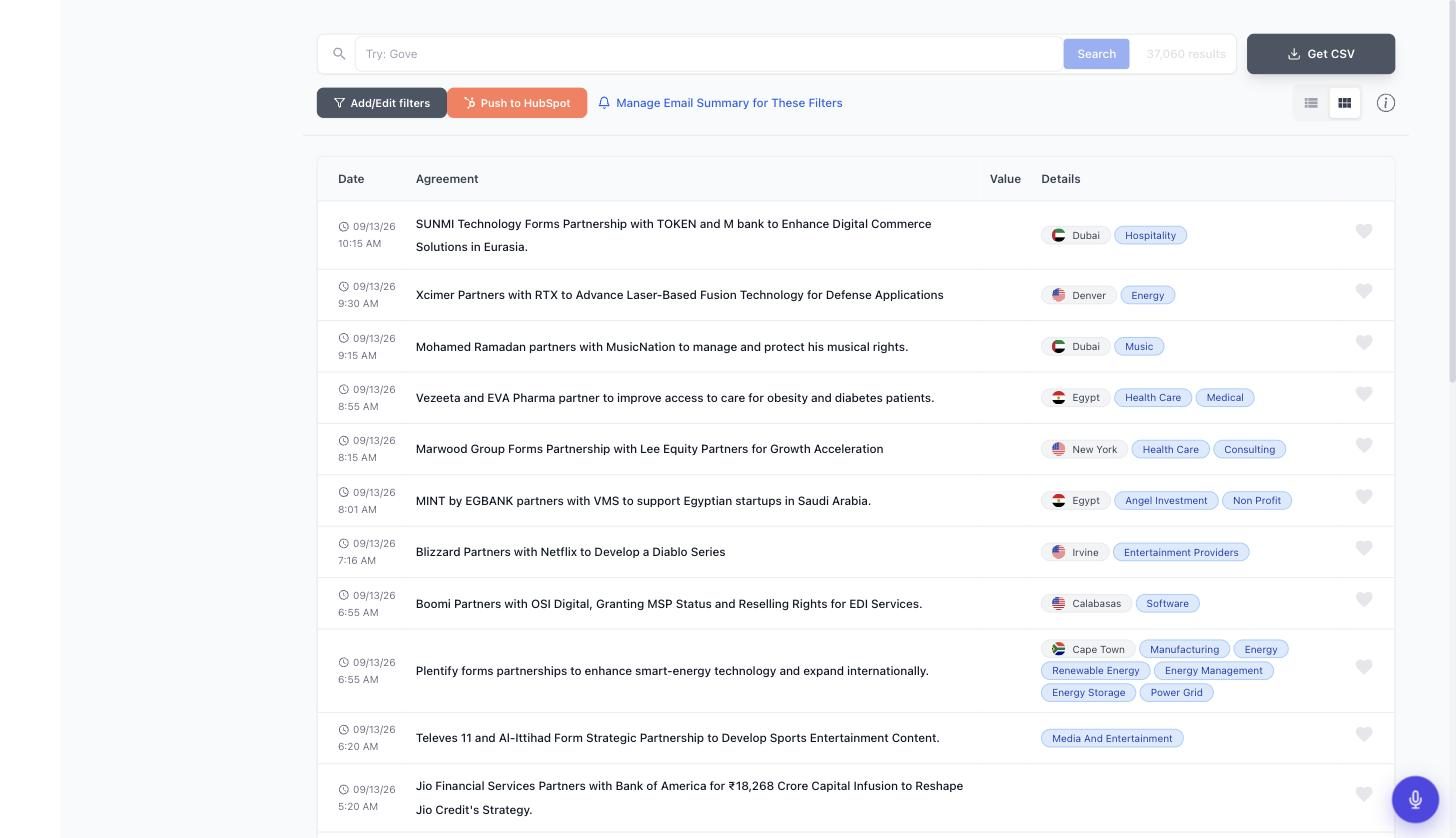Viewport: 1456px width, 838px height.
Task: Favorite the Televes 11 and Al-Ittihad agreement
Action: click(x=1364, y=734)
